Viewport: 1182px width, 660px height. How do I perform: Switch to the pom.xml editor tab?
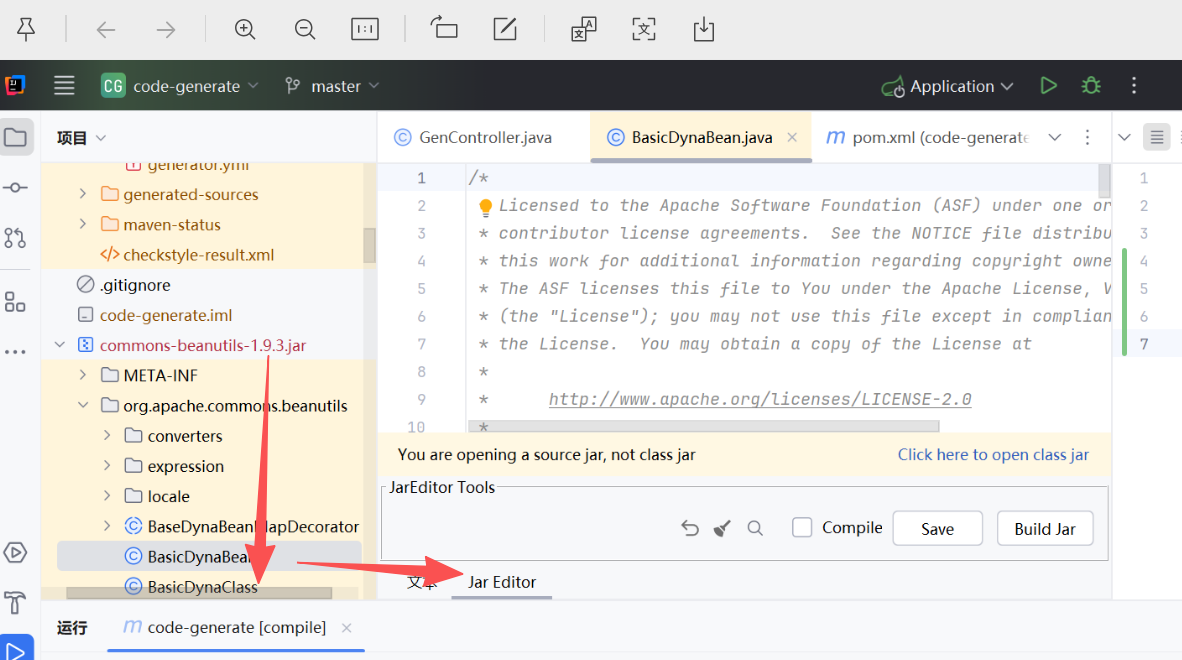(x=927, y=137)
